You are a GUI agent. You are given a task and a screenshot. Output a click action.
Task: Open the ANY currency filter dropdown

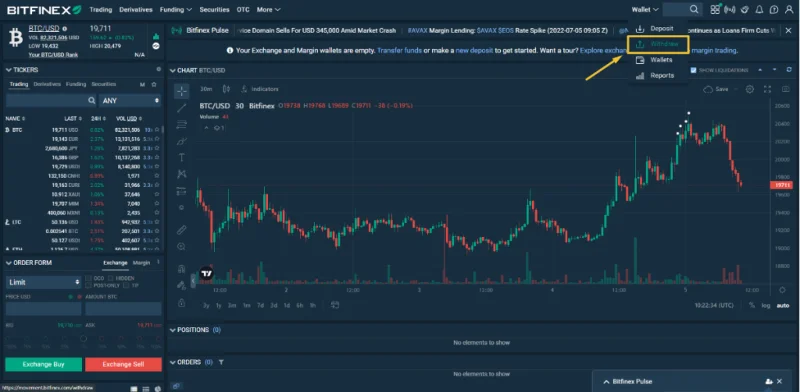(x=131, y=101)
